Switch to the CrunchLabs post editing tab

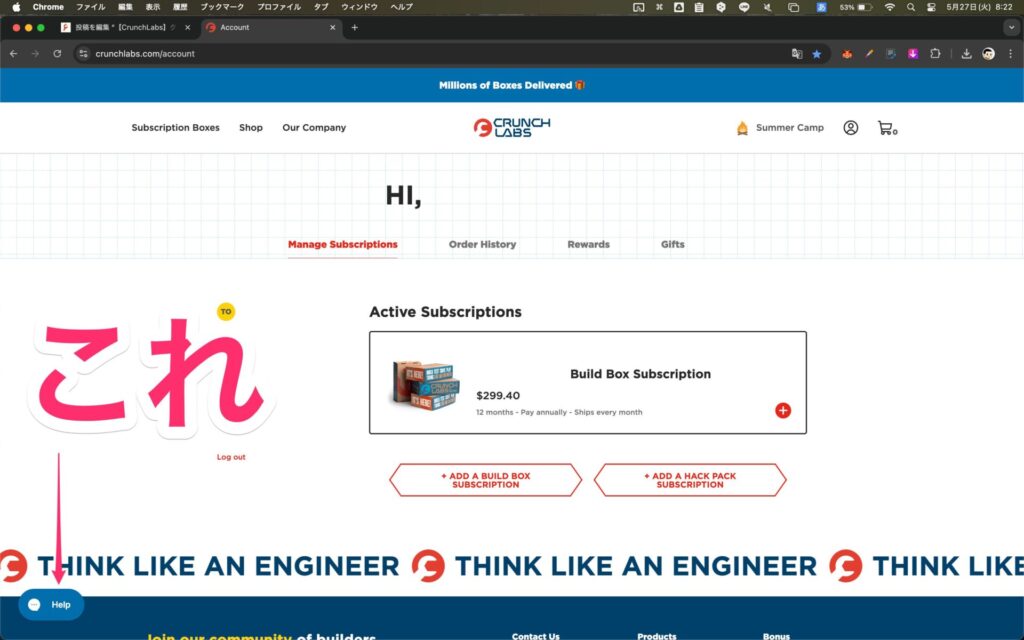click(126, 27)
